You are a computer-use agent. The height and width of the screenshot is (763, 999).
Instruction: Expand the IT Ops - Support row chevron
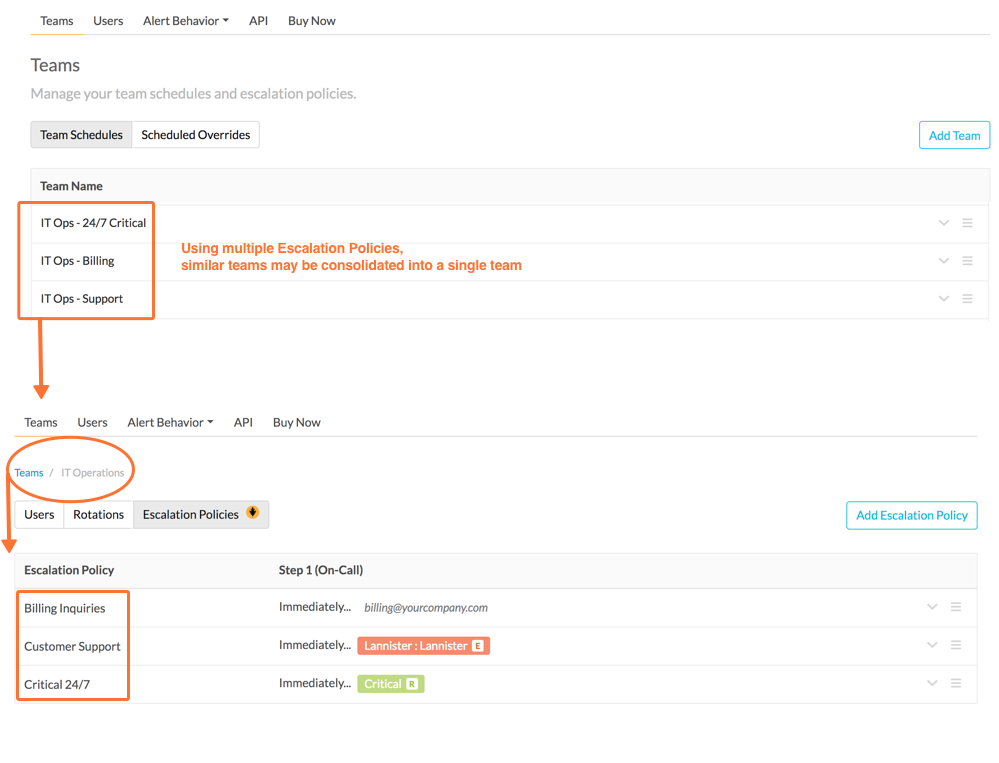point(944,299)
